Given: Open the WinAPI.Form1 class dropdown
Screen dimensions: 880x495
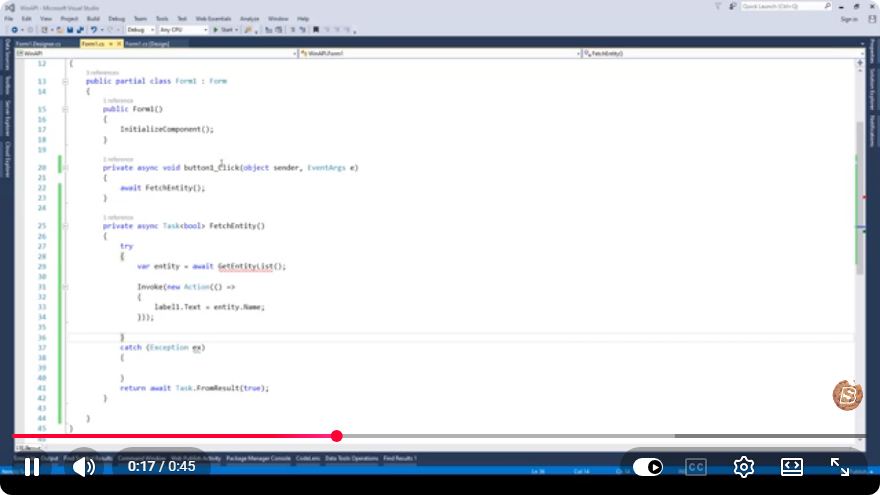Looking at the screenshot, I should click(x=439, y=53).
